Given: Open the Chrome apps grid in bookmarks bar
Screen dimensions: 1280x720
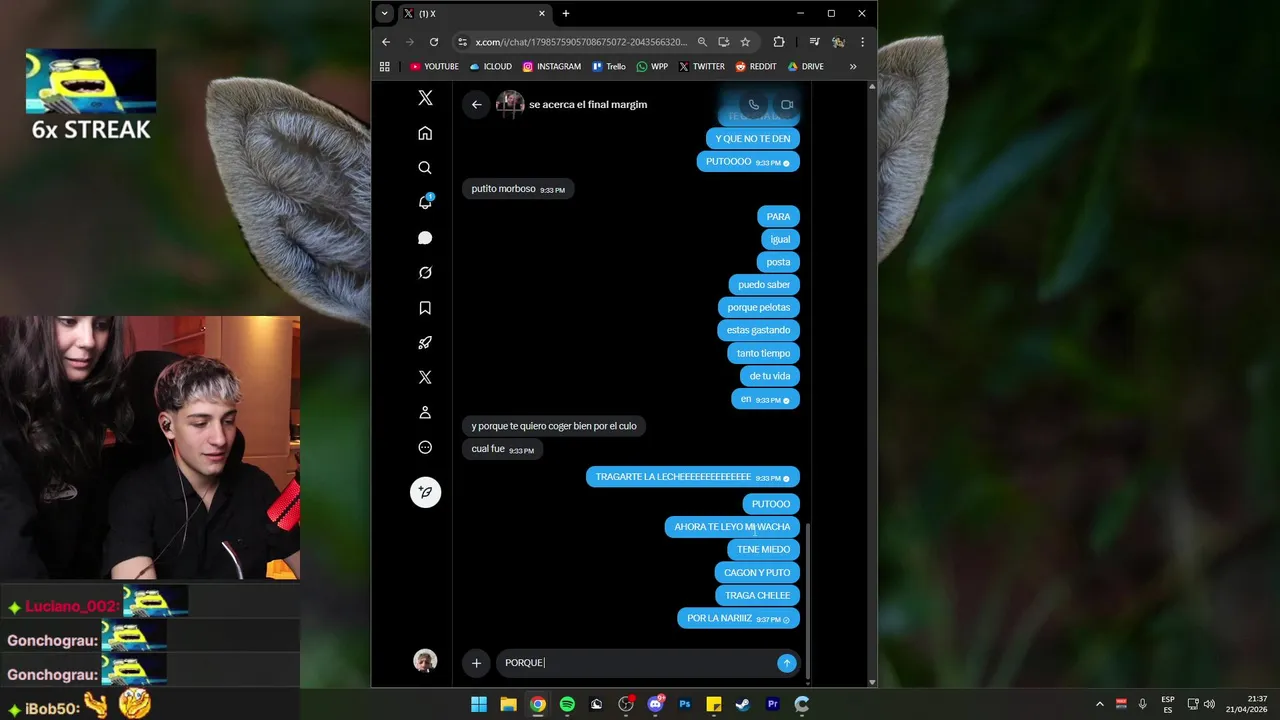Looking at the screenshot, I should [x=385, y=67].
